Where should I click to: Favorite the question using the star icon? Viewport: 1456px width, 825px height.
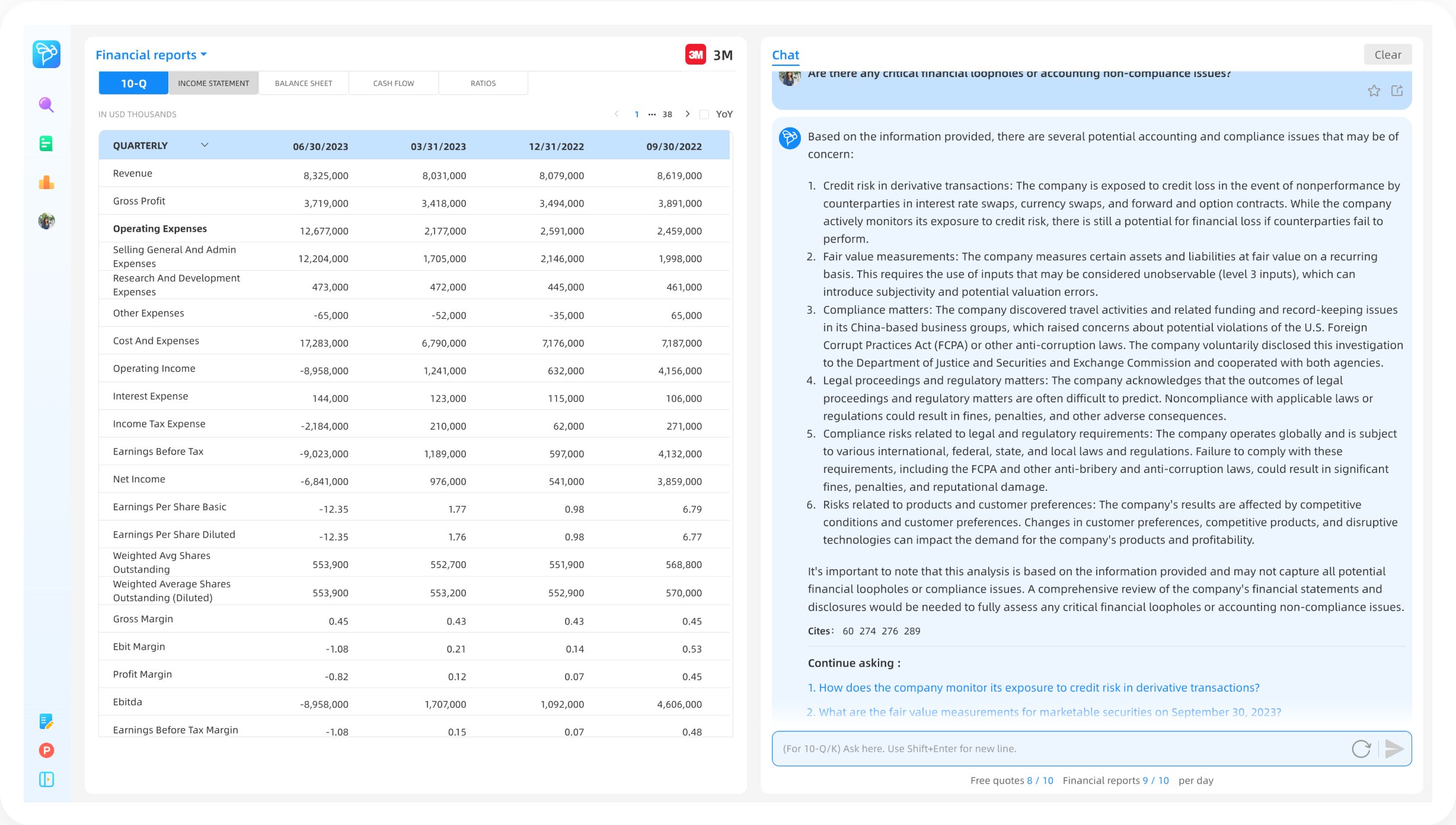[1374, 90]
